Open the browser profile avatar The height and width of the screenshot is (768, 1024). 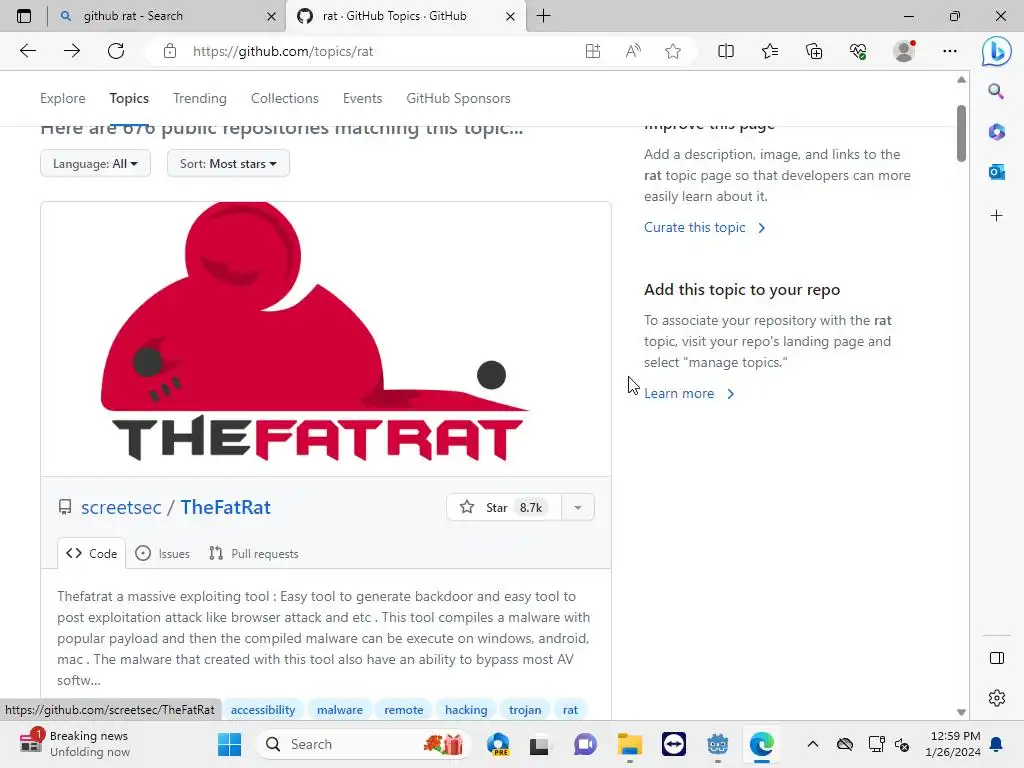tap(904, 51)
